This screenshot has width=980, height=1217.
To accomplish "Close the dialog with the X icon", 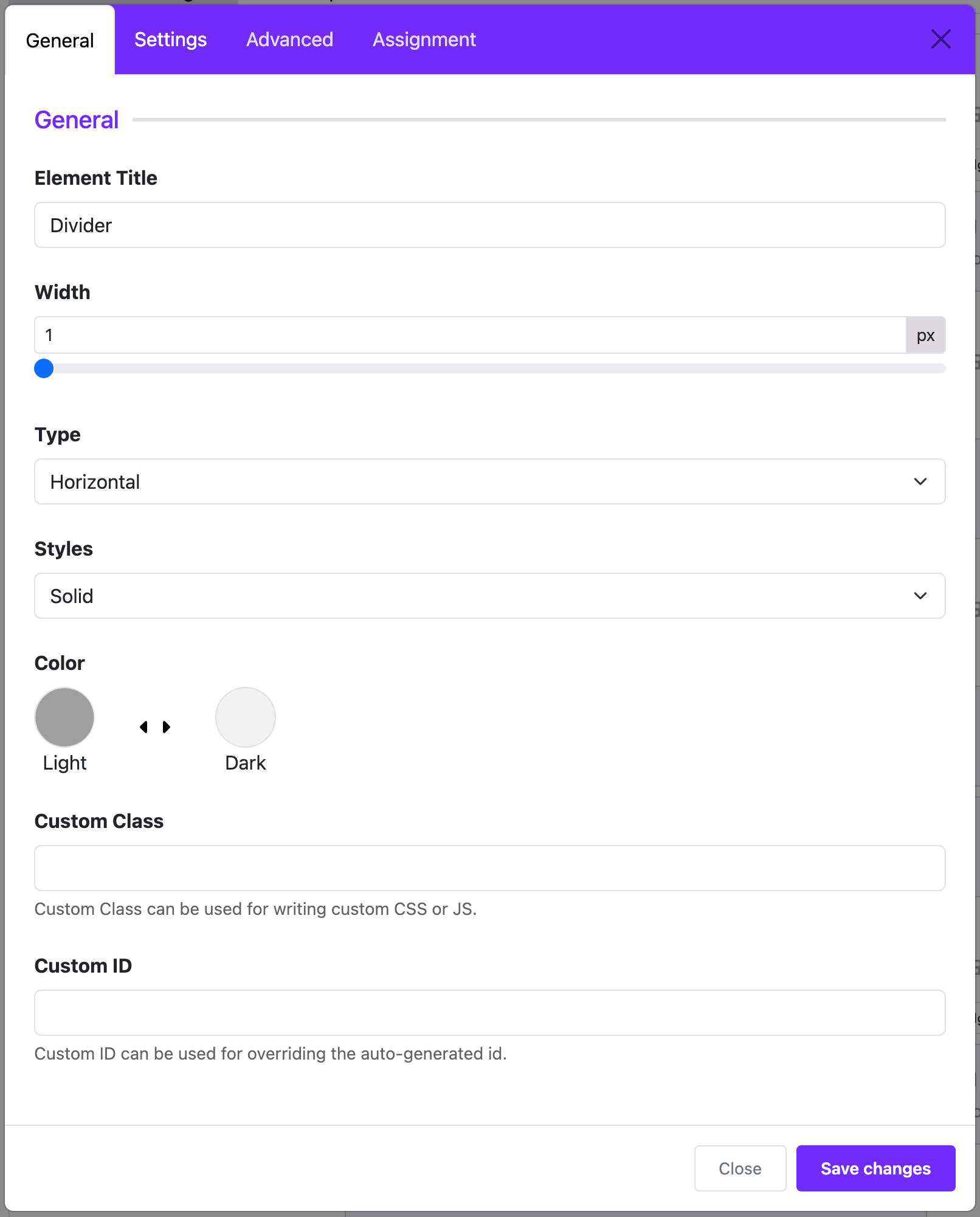I will coord(940,40).
